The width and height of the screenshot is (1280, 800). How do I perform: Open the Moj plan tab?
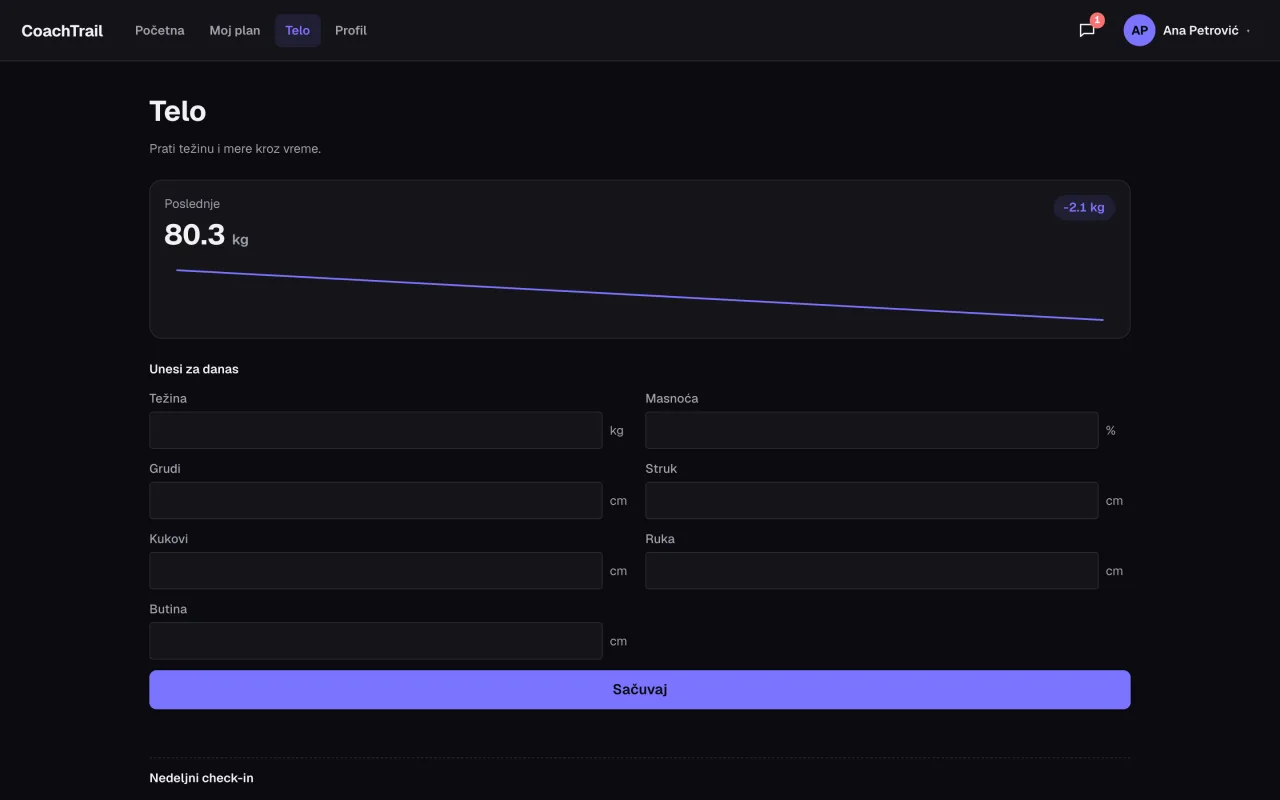coord(235,30)
